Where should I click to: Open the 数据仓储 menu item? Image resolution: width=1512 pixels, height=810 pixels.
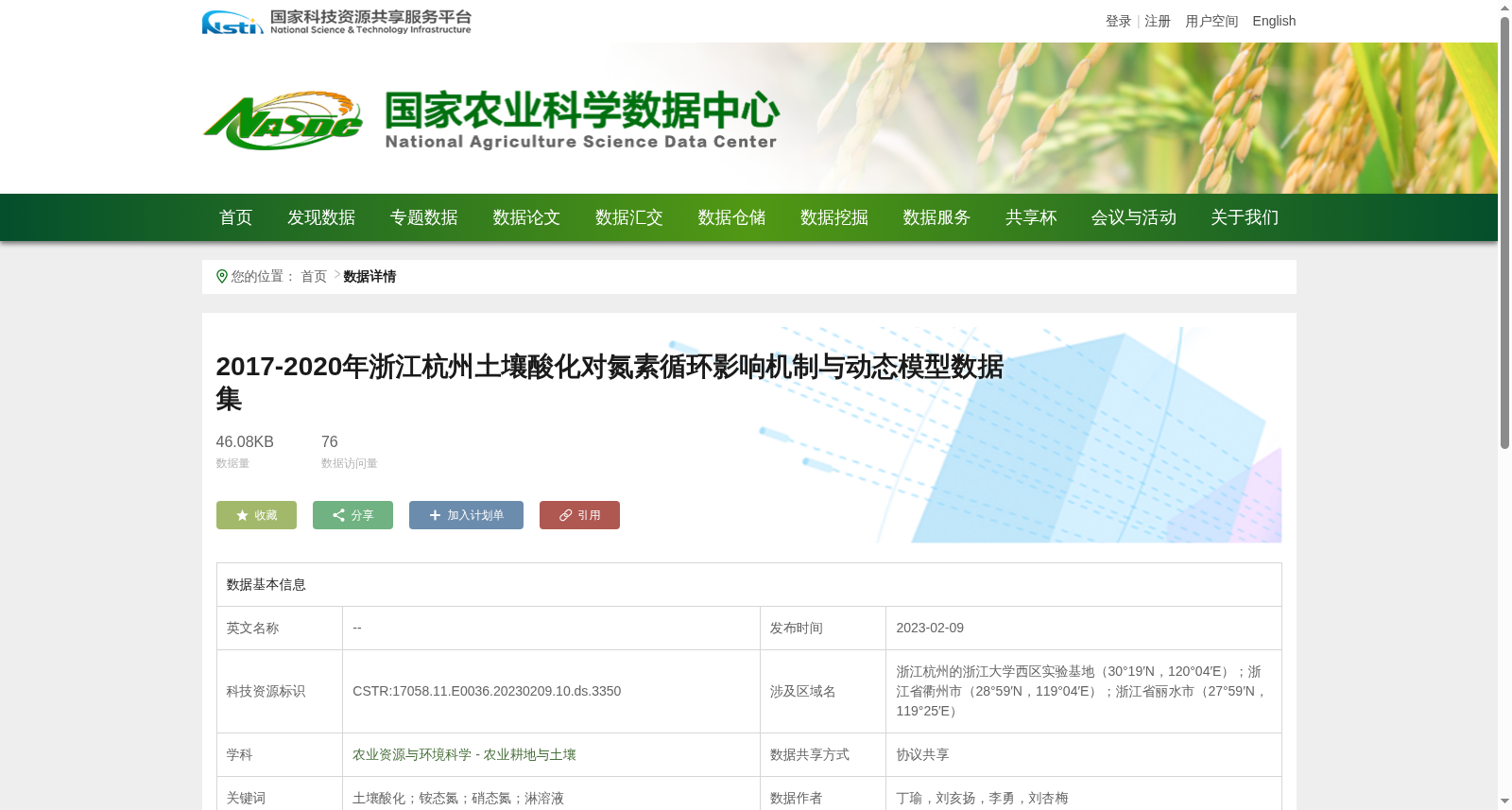tap(731, 218)
